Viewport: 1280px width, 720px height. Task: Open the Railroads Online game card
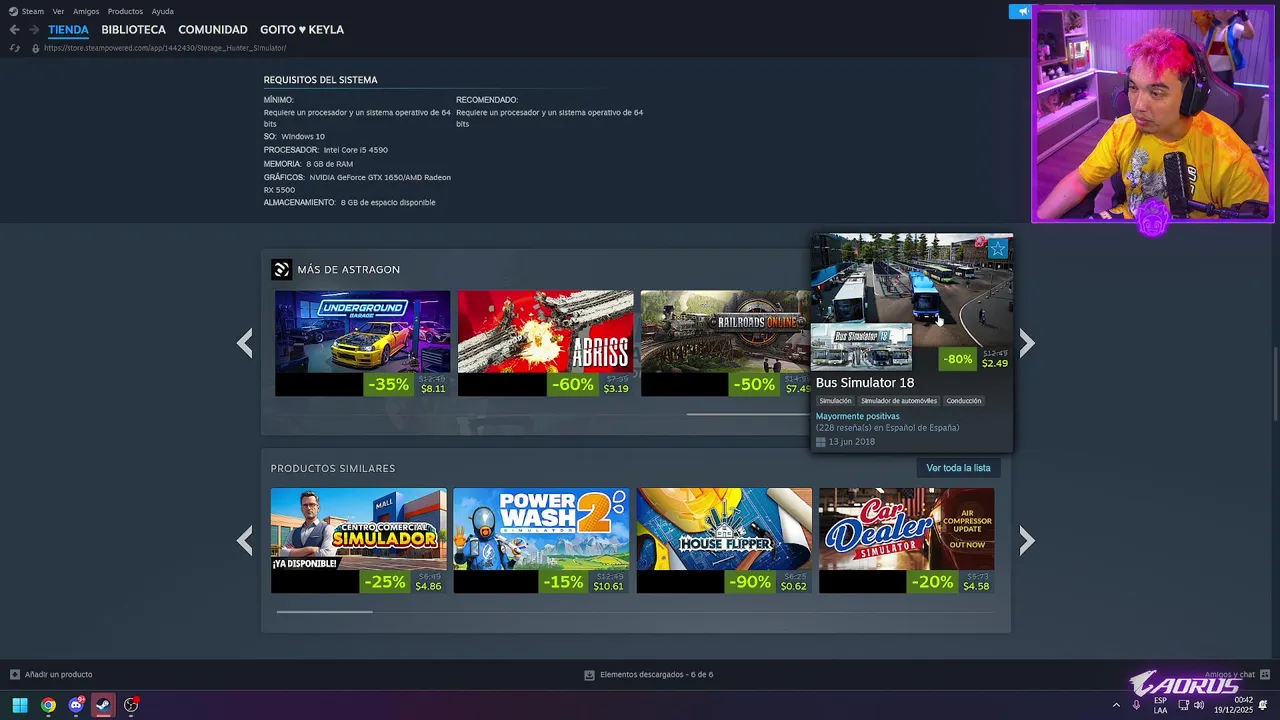click(725, 343)
